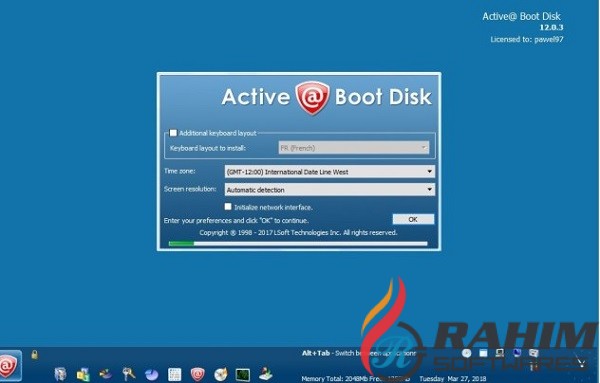This screenshot has width=600, height=383.
Task: Open the green monitor system icon
Action: (x=243, y=374)
